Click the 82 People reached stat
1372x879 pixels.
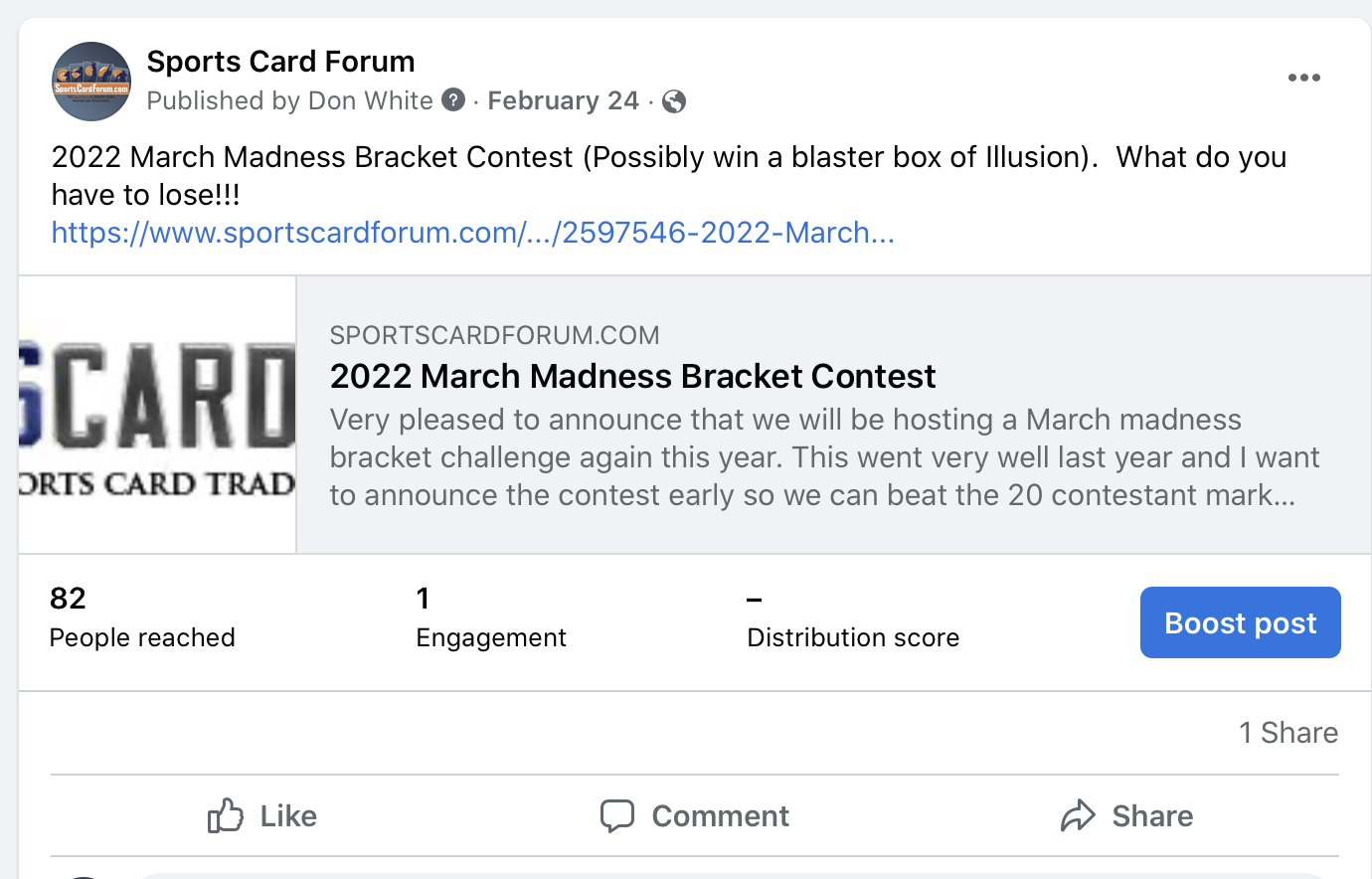(142, 617)
